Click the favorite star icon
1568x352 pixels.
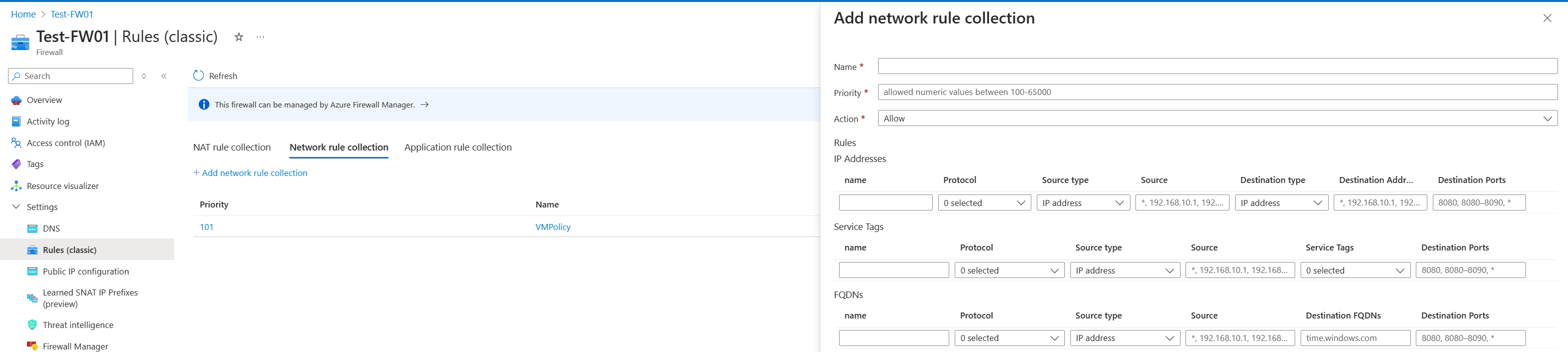tap(239, 37)
